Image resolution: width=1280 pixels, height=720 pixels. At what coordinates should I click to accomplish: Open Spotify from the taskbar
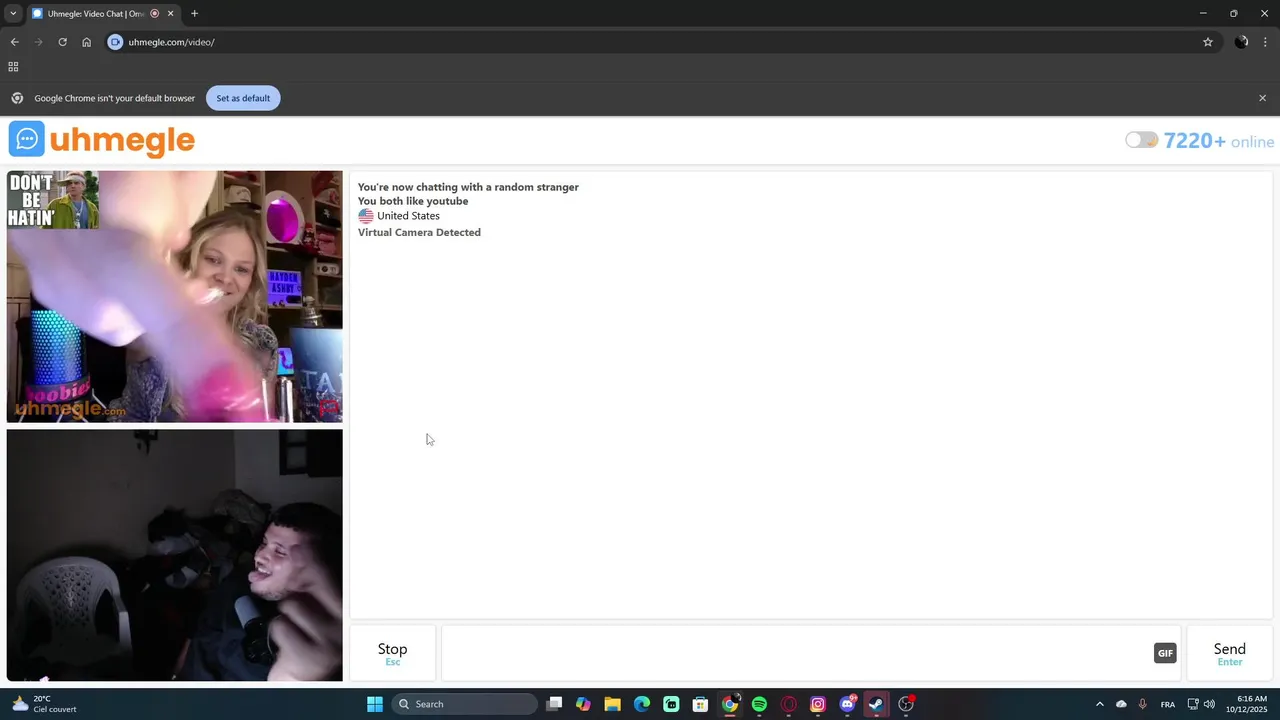click(759, 704)
